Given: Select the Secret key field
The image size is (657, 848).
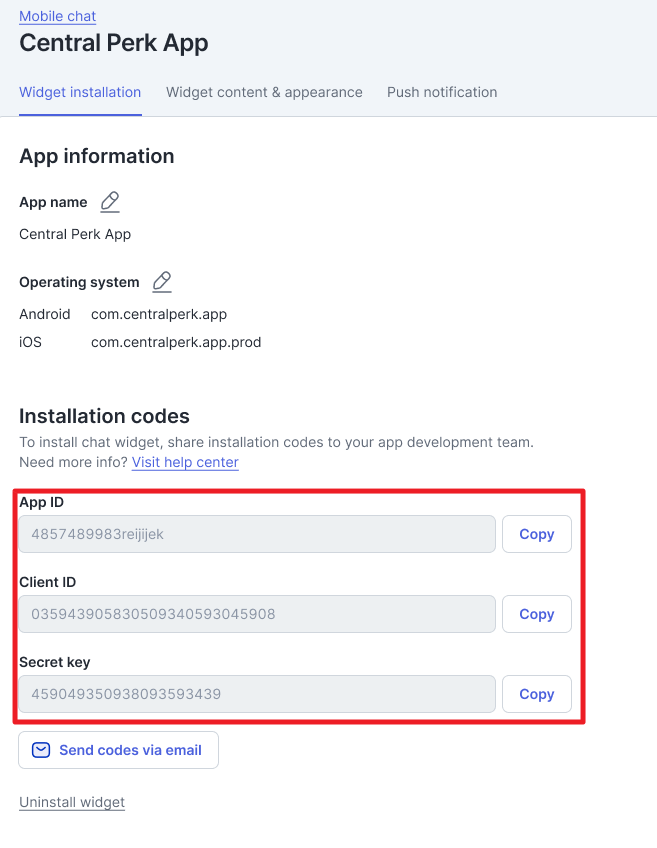Looking at the screenshot, I should (257, 694).
